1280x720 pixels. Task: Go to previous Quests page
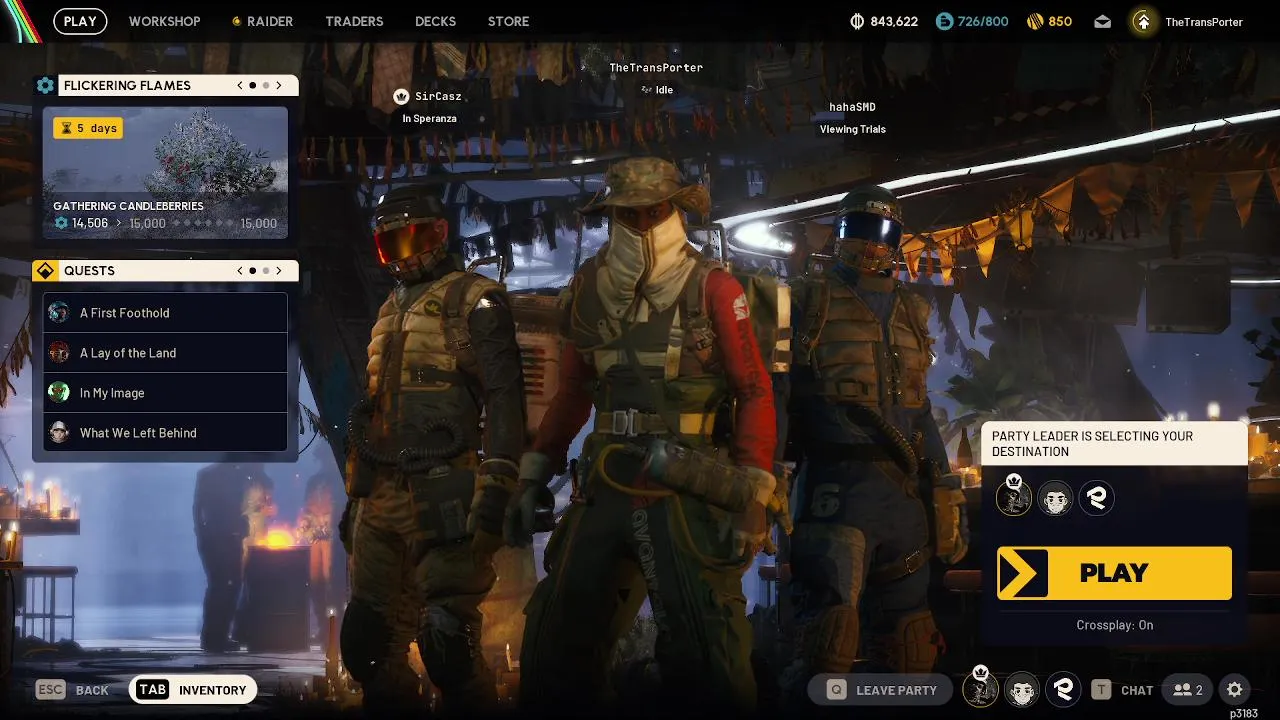240,271
